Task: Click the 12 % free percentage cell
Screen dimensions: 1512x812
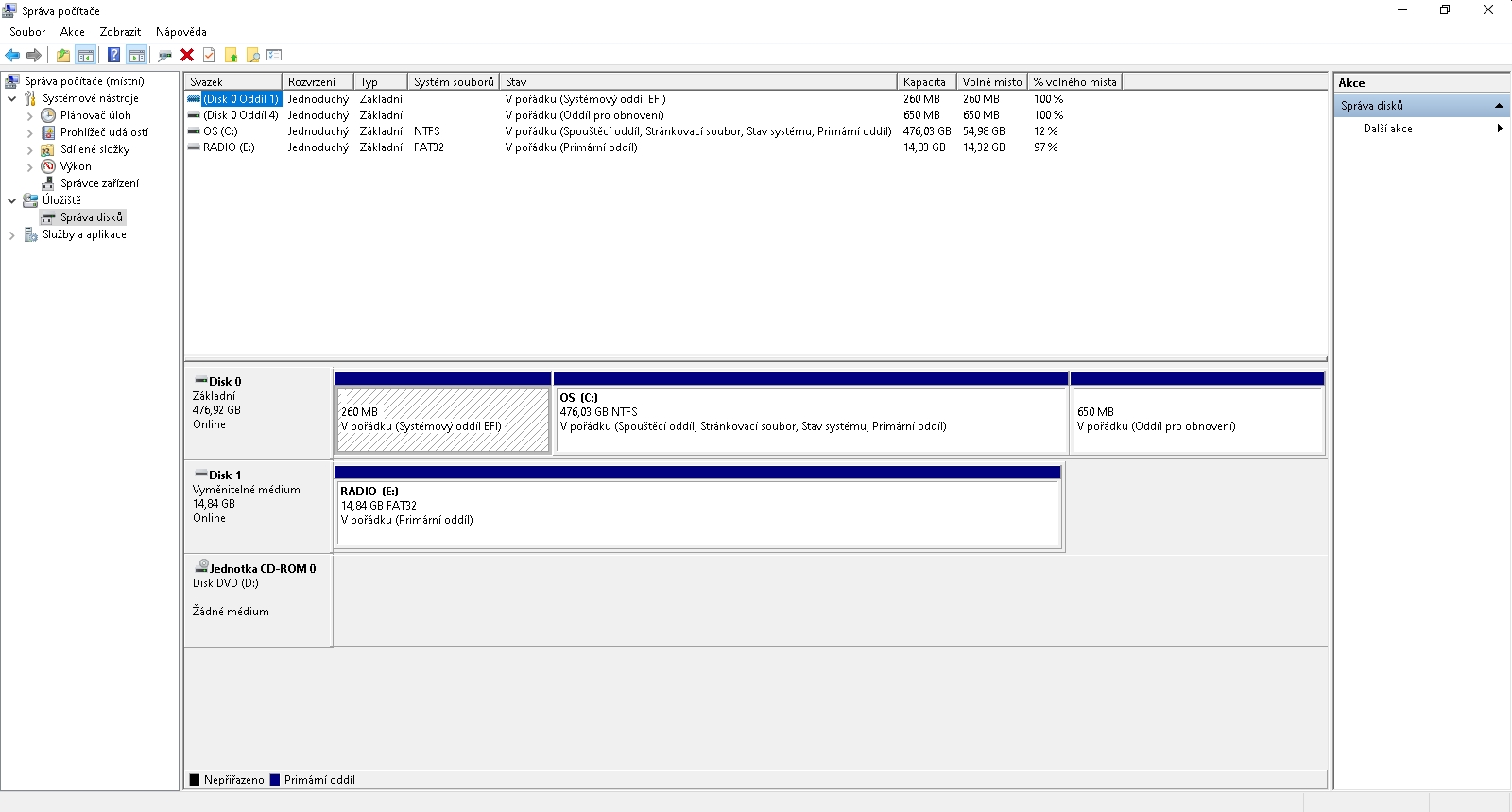Action: click(x=1045, y=131)
